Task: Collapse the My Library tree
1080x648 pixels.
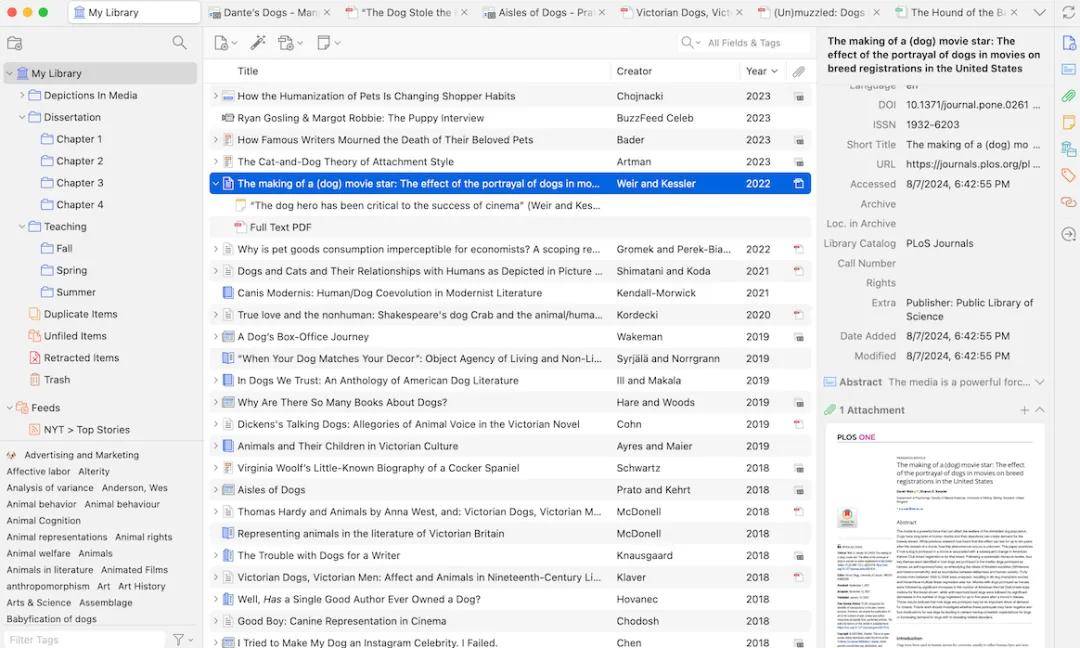Action: [10, 73]
